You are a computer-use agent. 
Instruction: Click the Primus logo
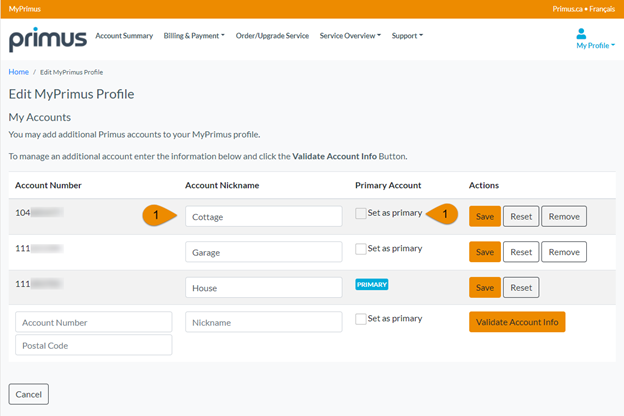pos(48,39)
